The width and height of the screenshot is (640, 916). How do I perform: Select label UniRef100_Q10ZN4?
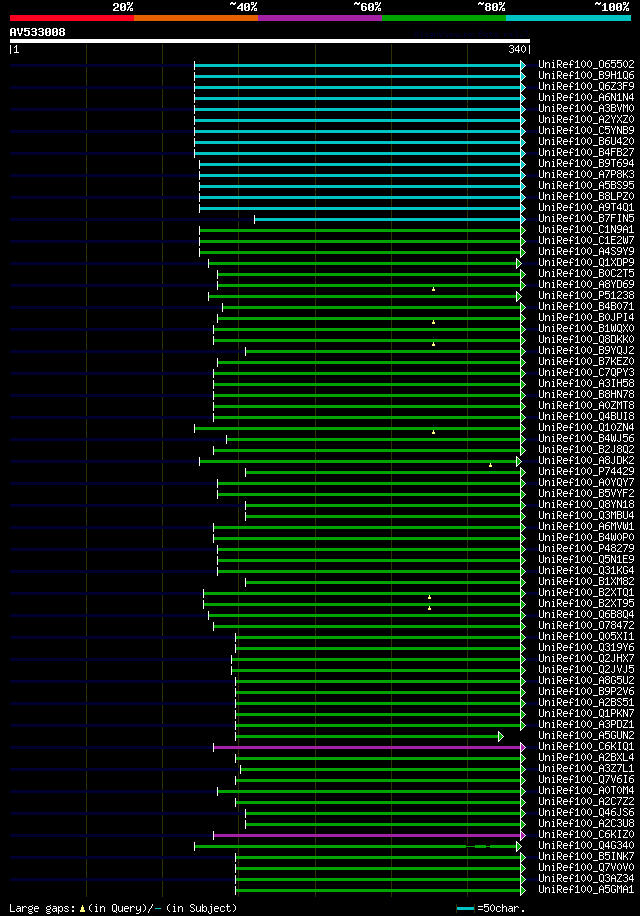[586, 428]
